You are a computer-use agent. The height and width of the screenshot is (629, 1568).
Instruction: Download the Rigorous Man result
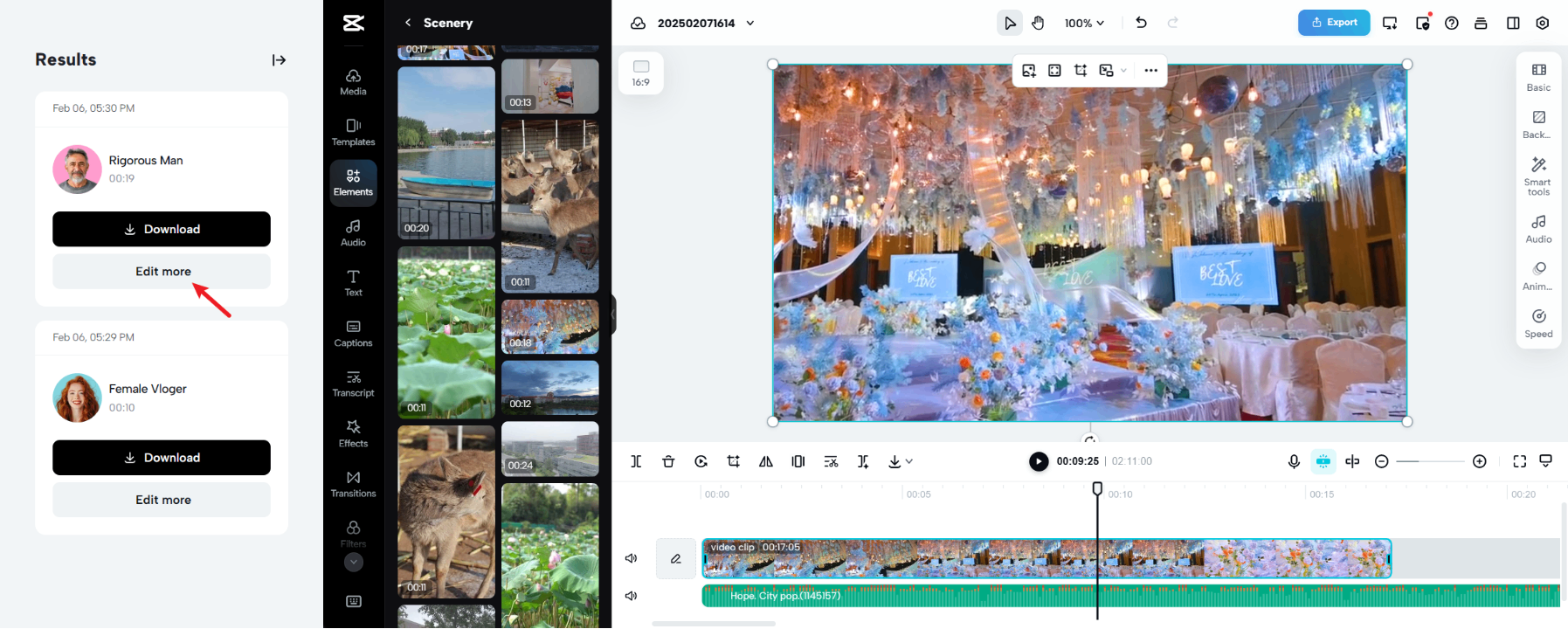click(x=162, y=229)
